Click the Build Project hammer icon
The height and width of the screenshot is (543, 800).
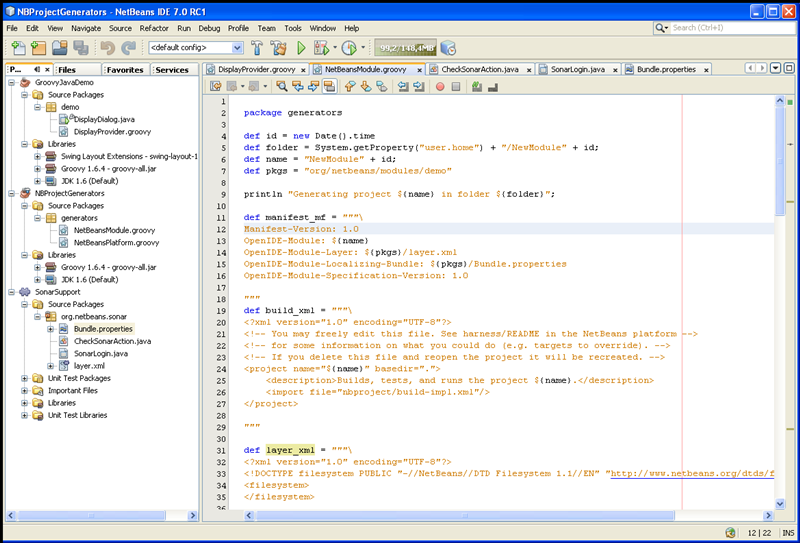(256, 47)
